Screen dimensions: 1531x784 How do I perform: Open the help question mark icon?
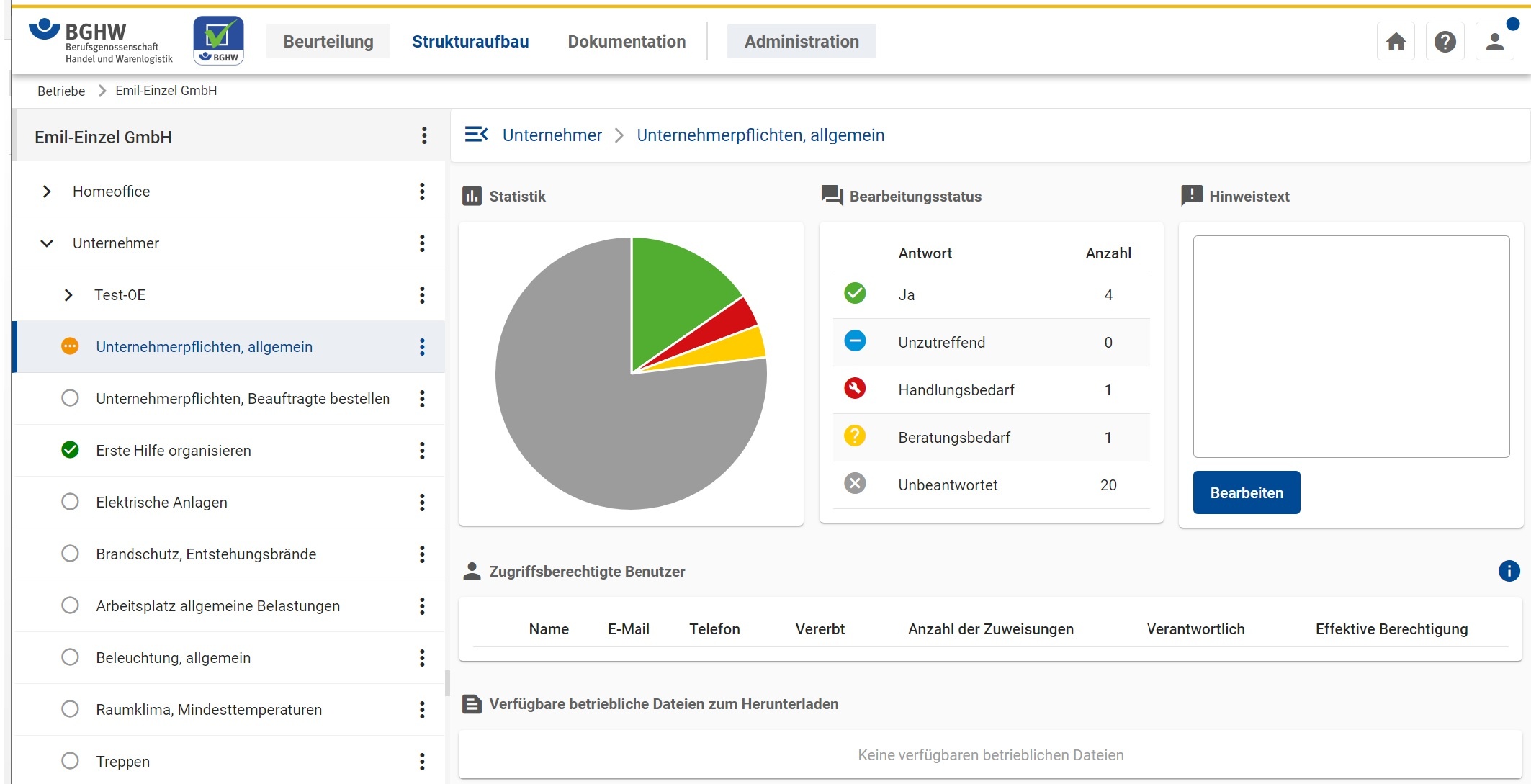[x=1445, y=42]
